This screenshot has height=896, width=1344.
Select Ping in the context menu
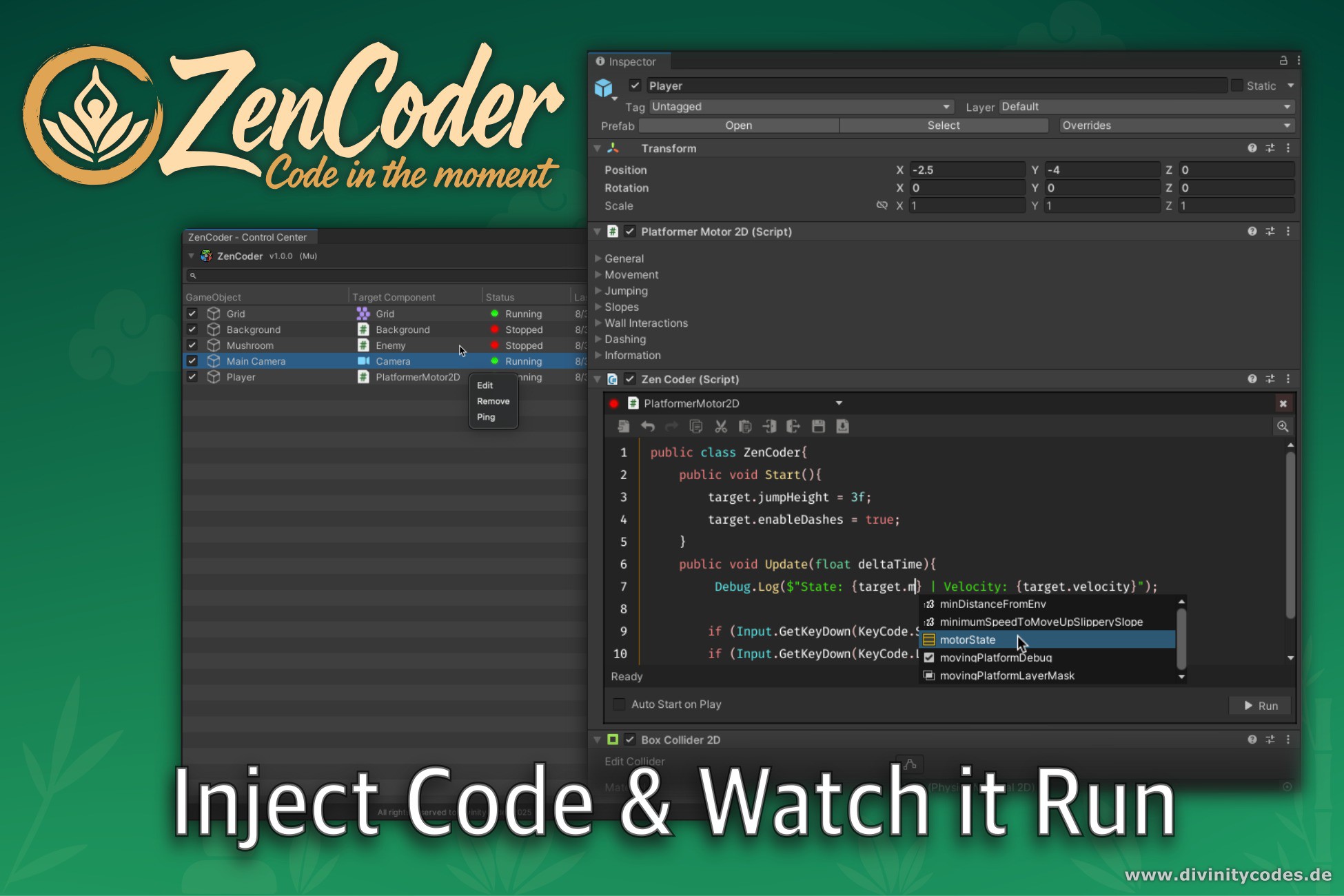tap(487, 416)
